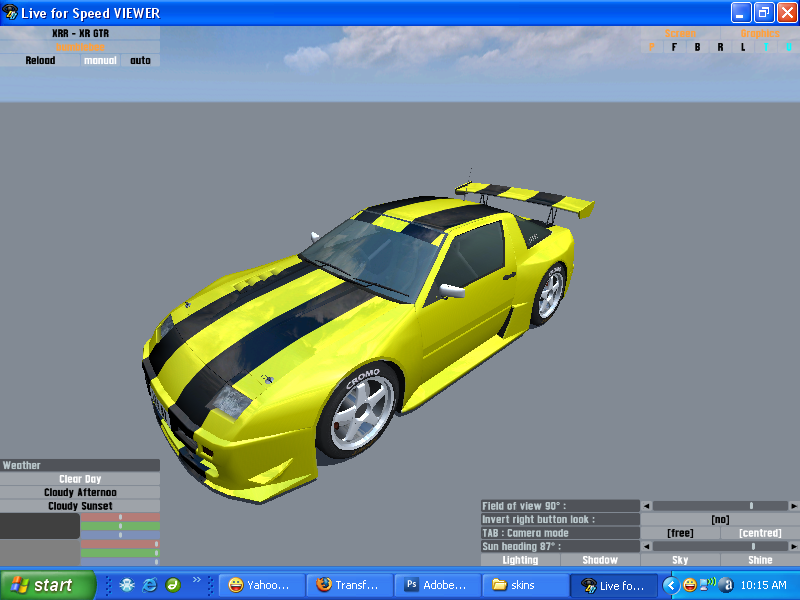This screenshot has height=600, width=800.
Task: Select the XRR - XR GTR car selector
Action: (80, 33)
